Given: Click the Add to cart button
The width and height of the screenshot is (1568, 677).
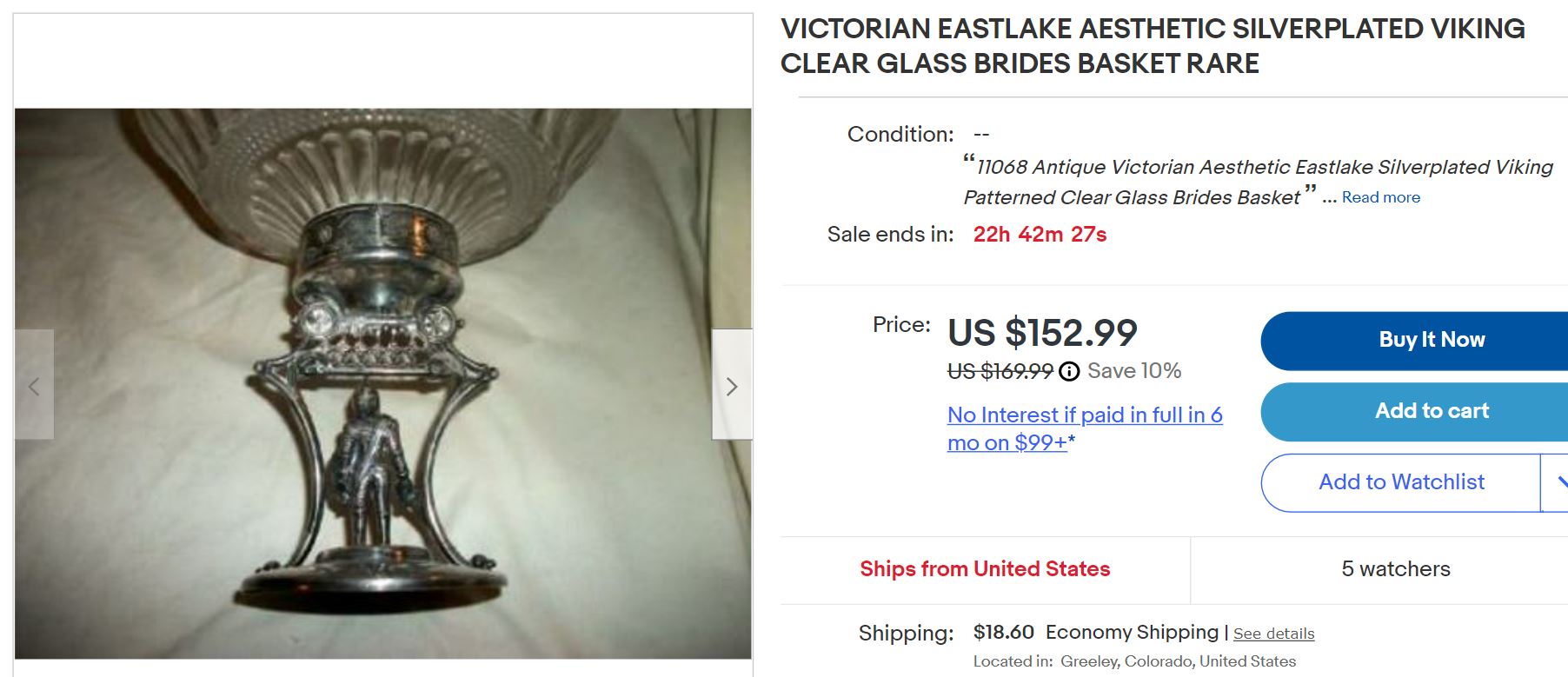Looking at the screenshot, I should click(1431, 411).
